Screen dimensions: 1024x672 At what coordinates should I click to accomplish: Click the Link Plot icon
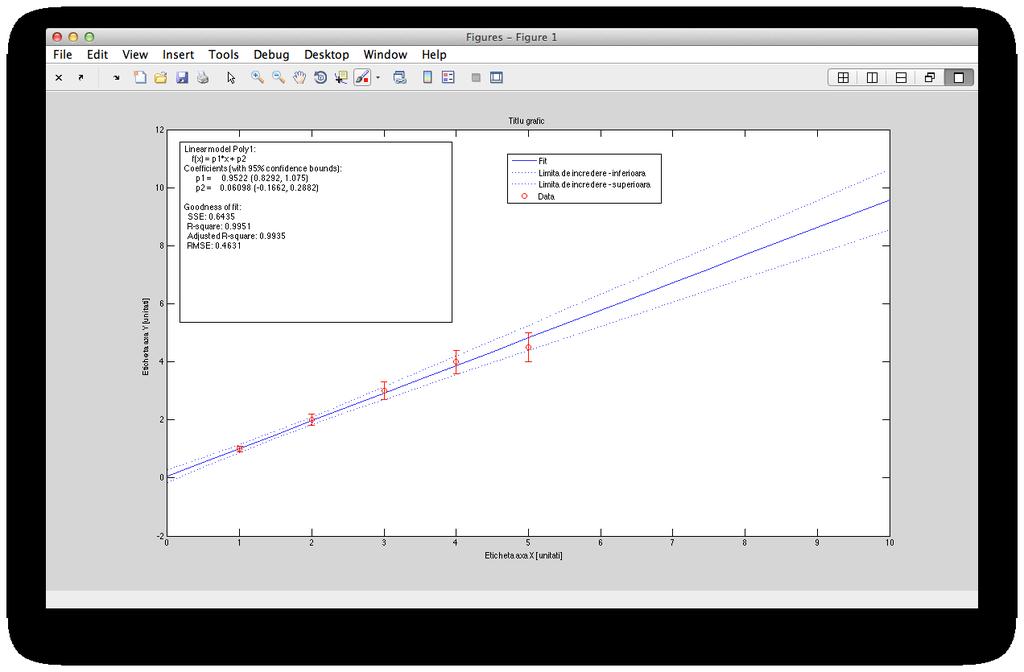[400, 78]
